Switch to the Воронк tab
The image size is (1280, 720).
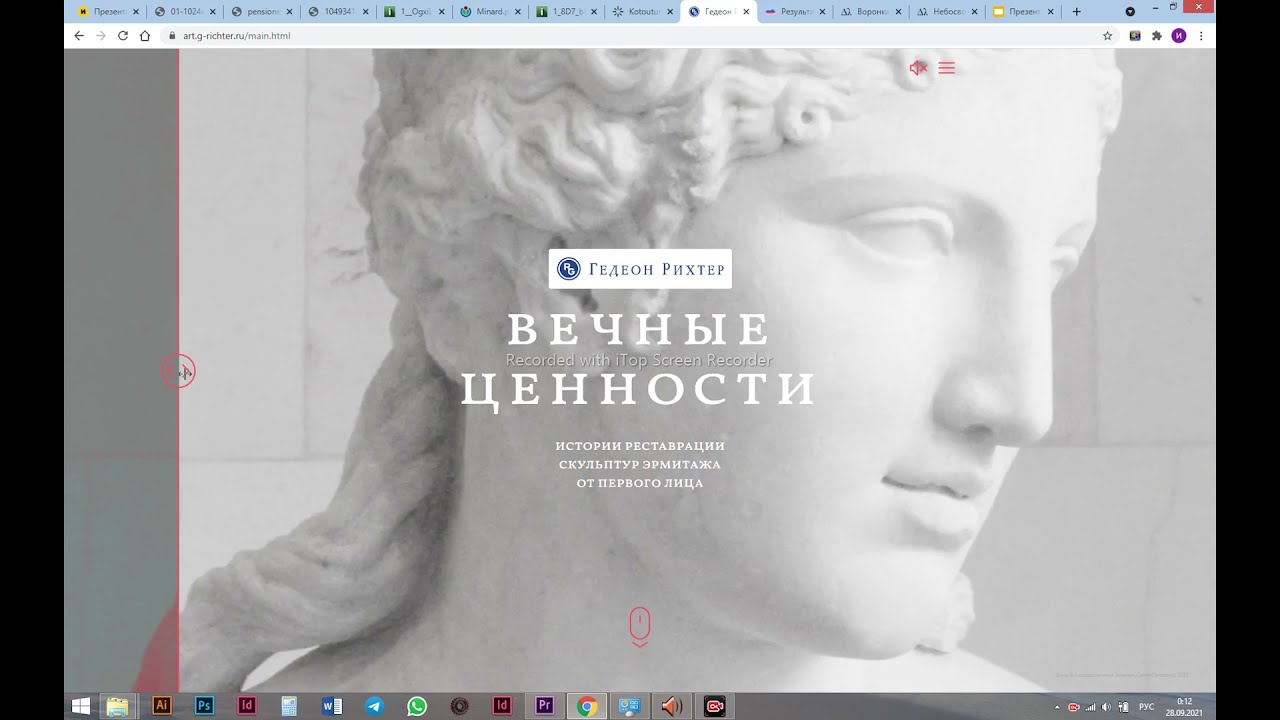pyautogui.click(x=869, y=12)
